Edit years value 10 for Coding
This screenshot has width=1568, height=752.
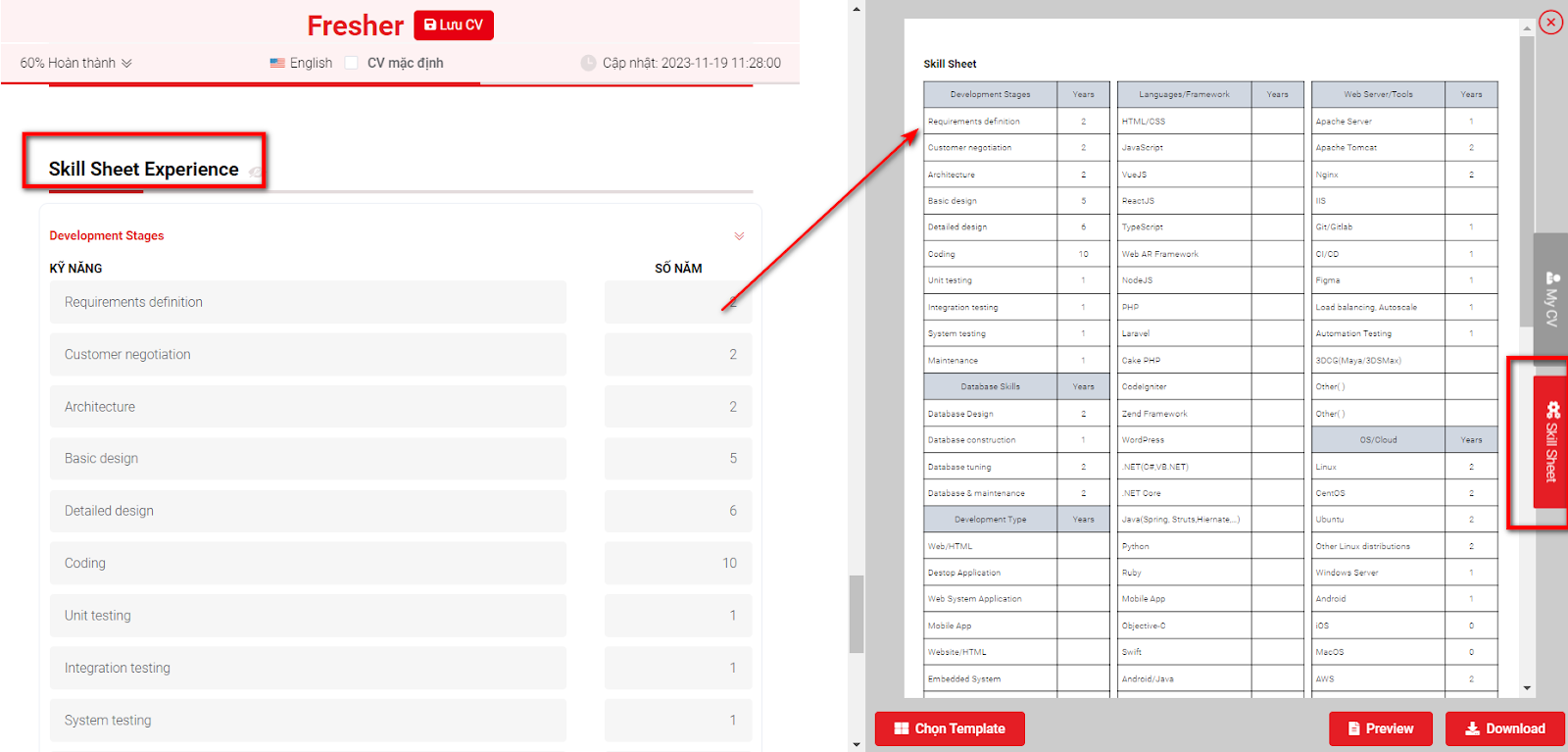tap(678, 563)
